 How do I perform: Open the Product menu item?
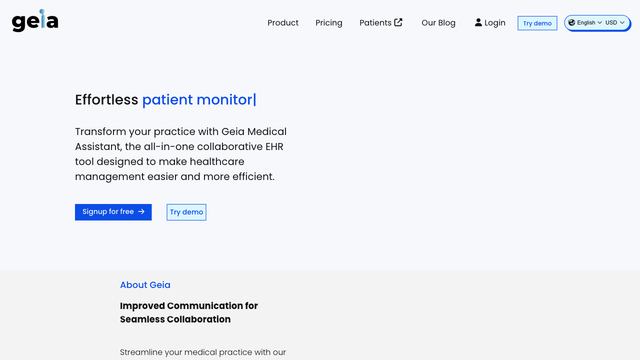click(x=283, y=23)
